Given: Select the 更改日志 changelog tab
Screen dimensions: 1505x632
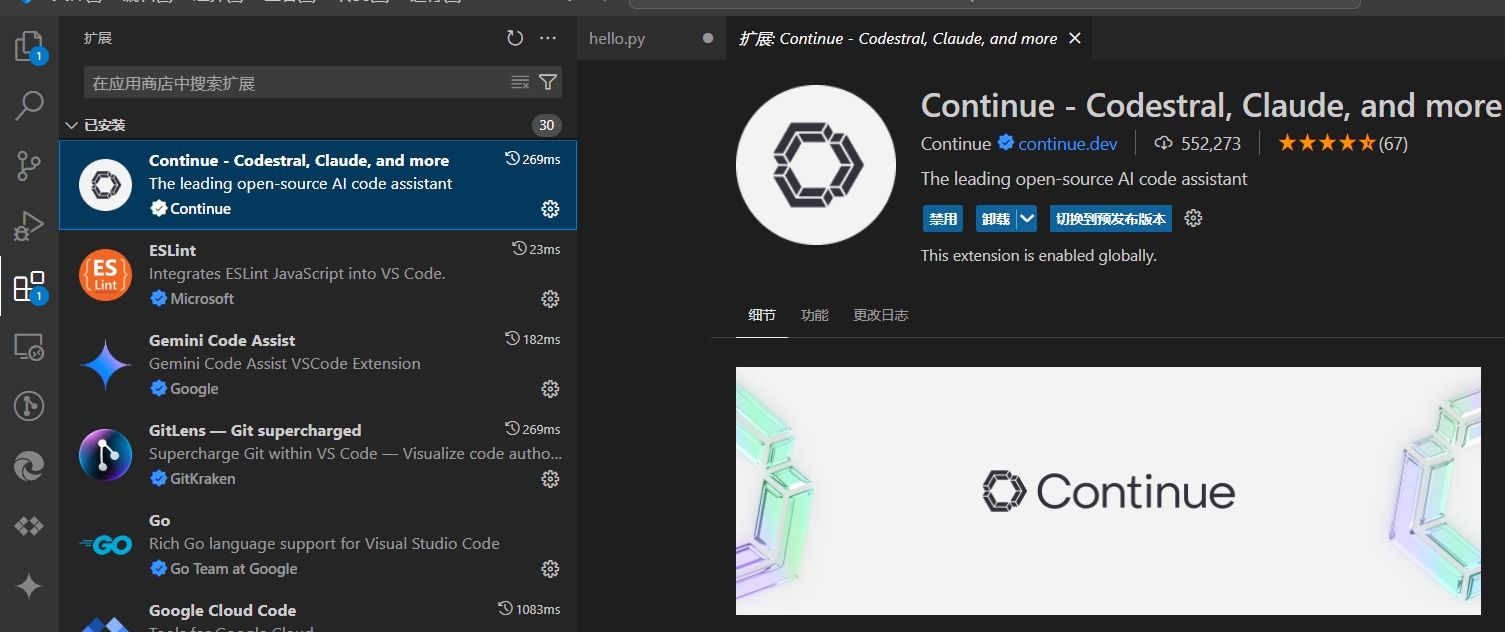Looking at the screenshot, I should click(881, 315).
